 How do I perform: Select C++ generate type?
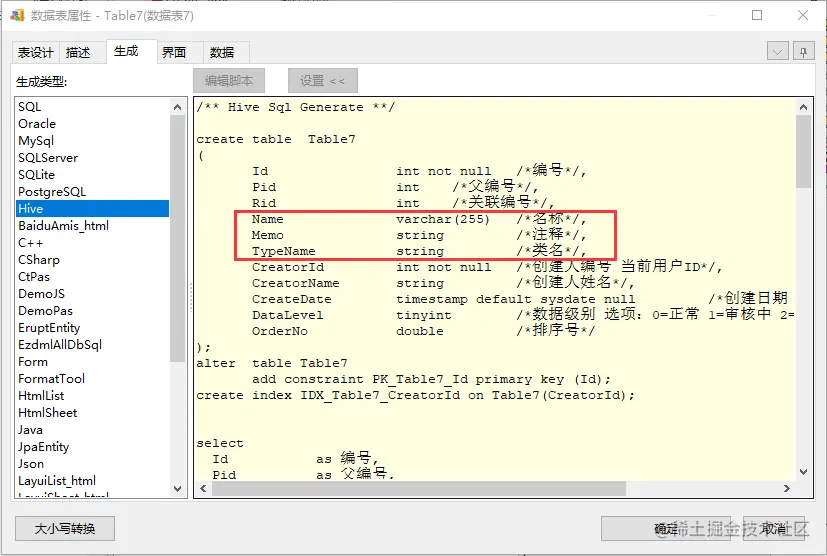point(92,243)
